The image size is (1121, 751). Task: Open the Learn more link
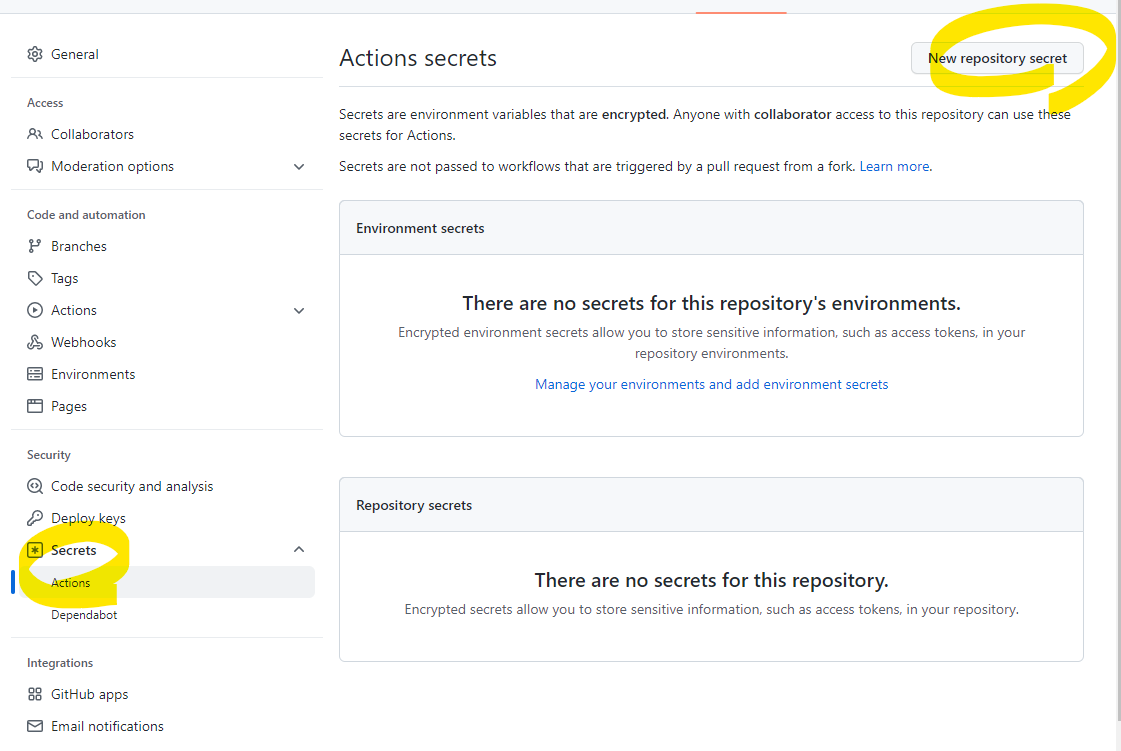click(894, 167)
